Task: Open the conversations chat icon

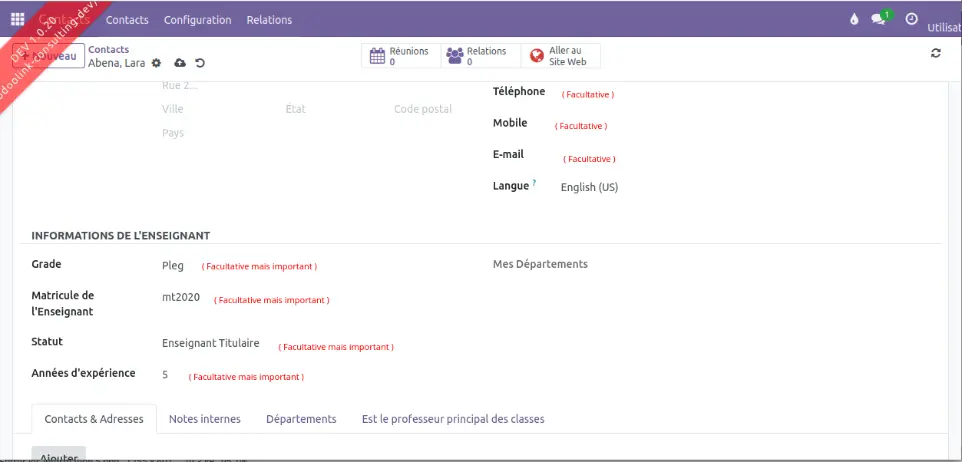Action: (x=880, y=19)
